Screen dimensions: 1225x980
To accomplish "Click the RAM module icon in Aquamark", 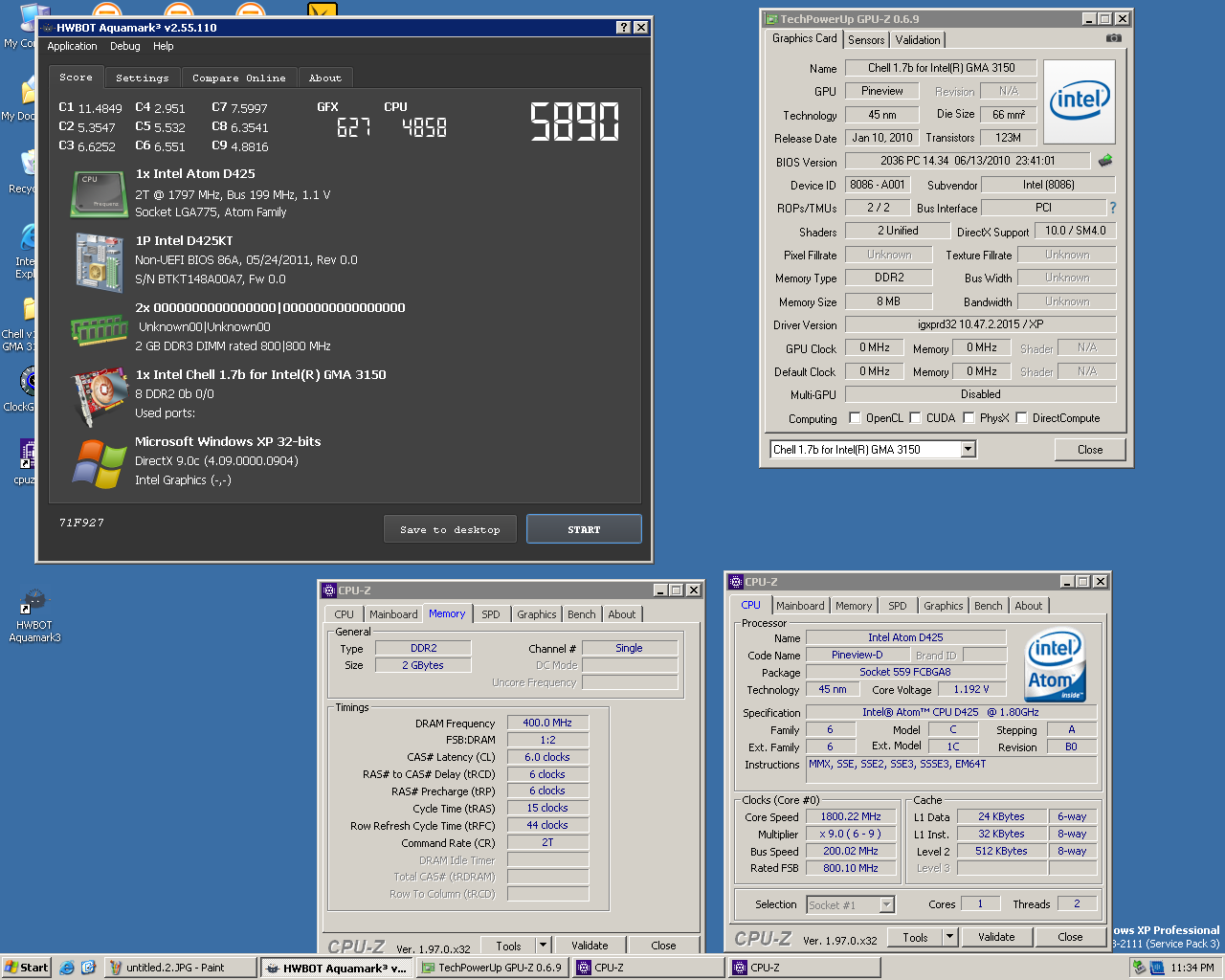I will point(100,331).
